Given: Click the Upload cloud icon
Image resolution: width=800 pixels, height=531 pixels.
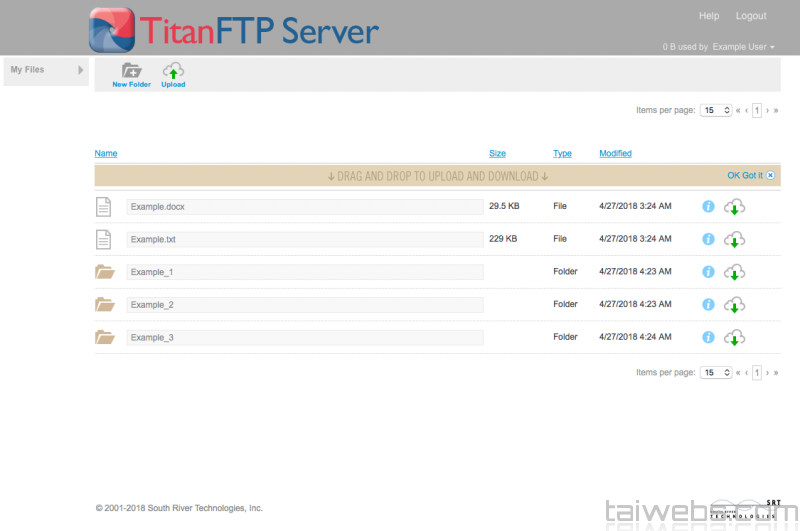Looking at the screenshot, I should (x=173, y=71).
